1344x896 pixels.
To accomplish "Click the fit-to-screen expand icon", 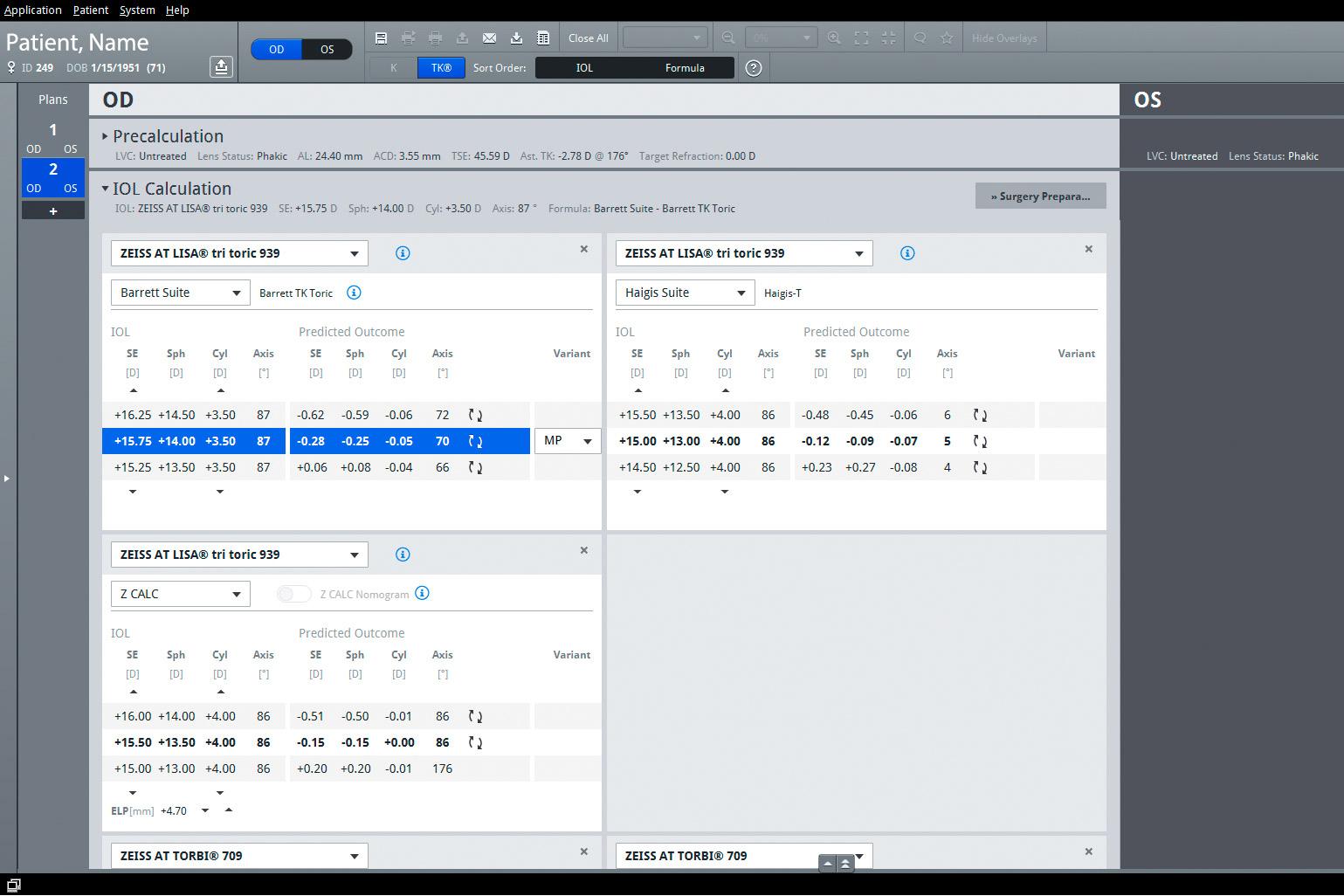I will 861,38.
